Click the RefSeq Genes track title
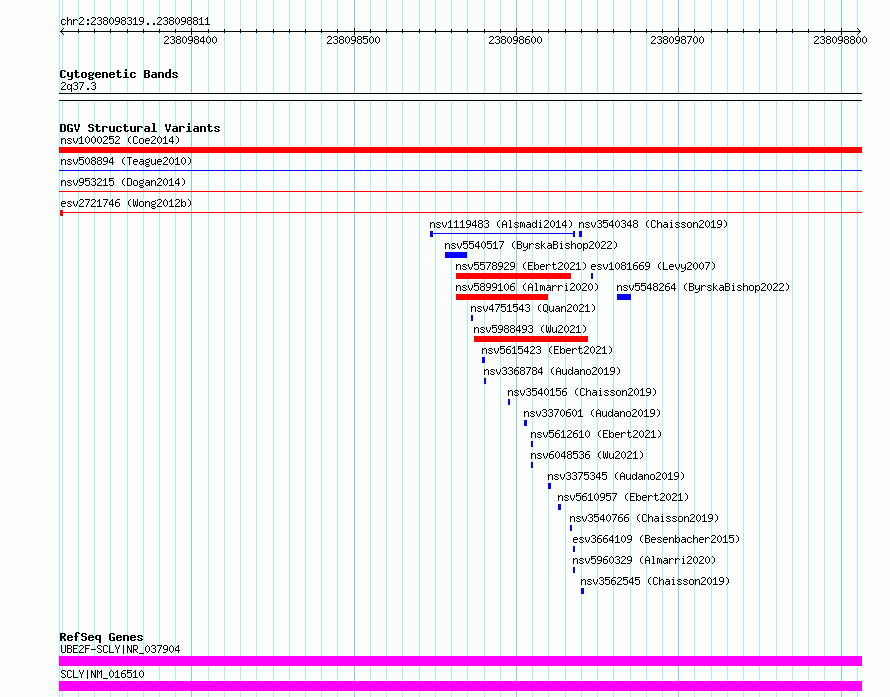The height and width of the screenshot is (697, 890). [x=101, y=637]
